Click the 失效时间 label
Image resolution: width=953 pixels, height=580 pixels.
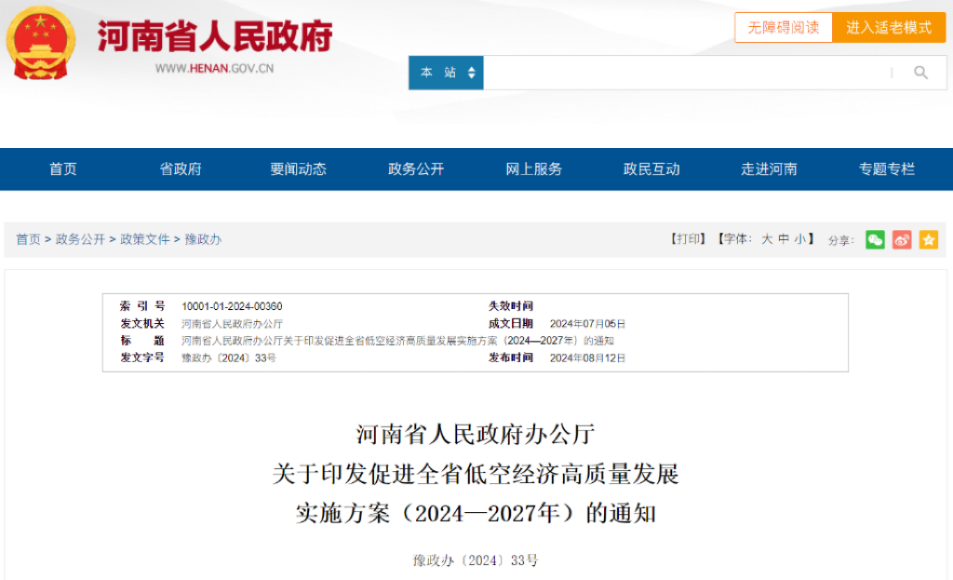coord(511,306)
